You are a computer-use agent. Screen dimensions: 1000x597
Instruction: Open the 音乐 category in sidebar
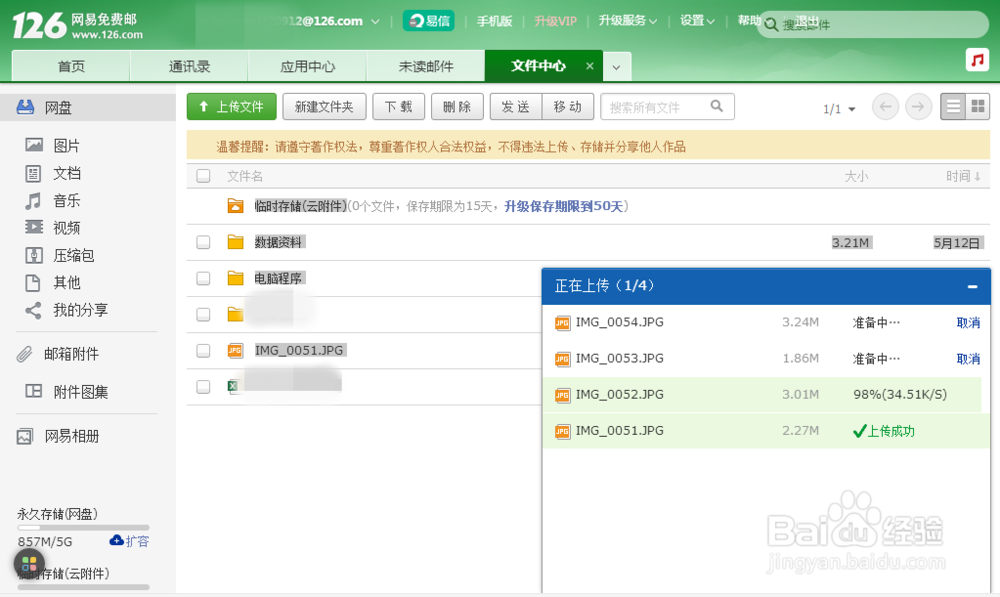click(66, 200)
